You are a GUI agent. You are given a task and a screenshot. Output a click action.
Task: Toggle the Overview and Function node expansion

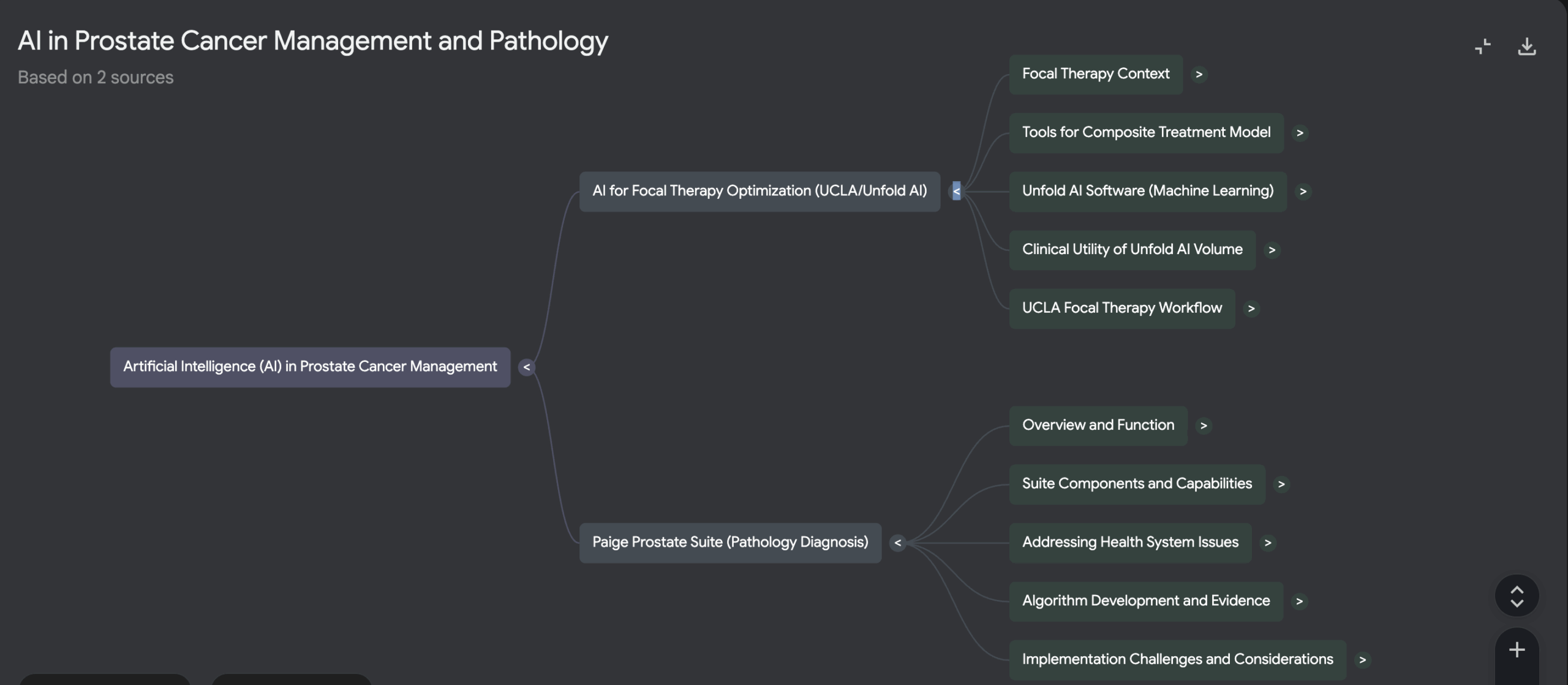point(1204,425)
